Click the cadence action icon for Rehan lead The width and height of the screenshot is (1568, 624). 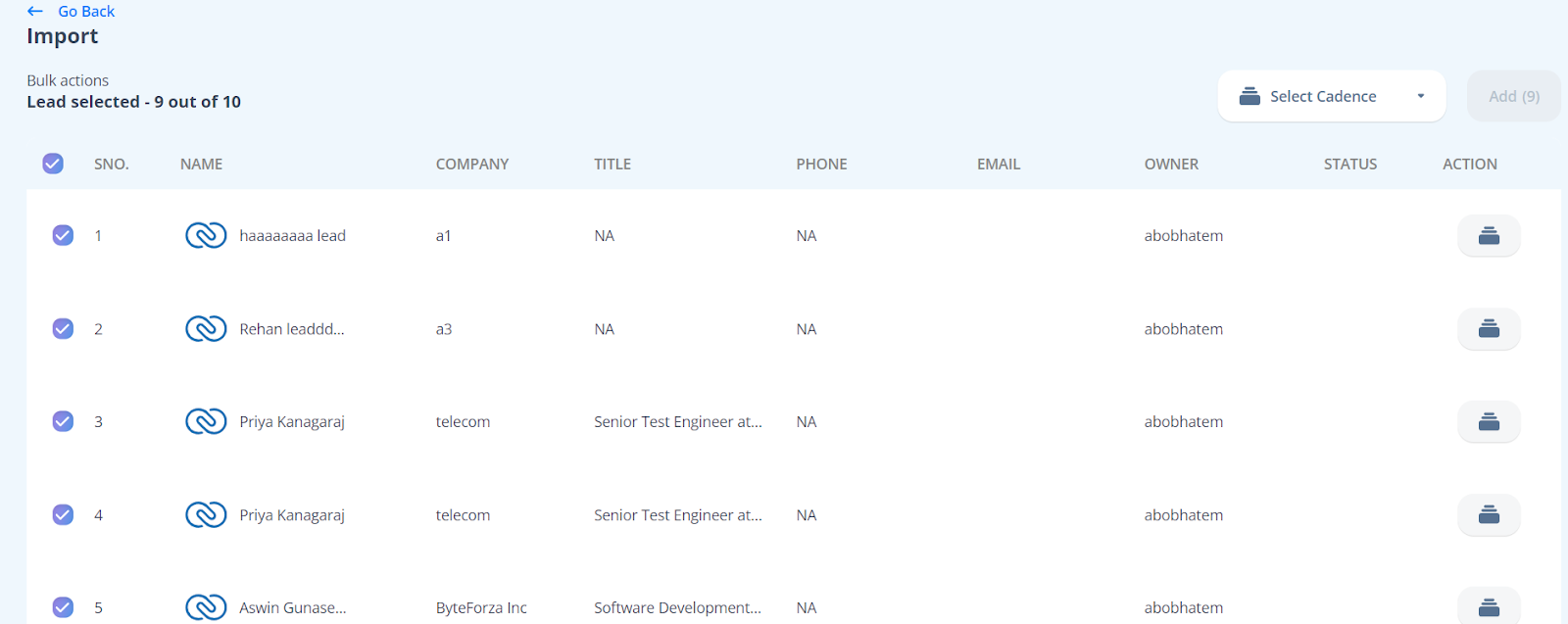click(x=1488, y=329)
